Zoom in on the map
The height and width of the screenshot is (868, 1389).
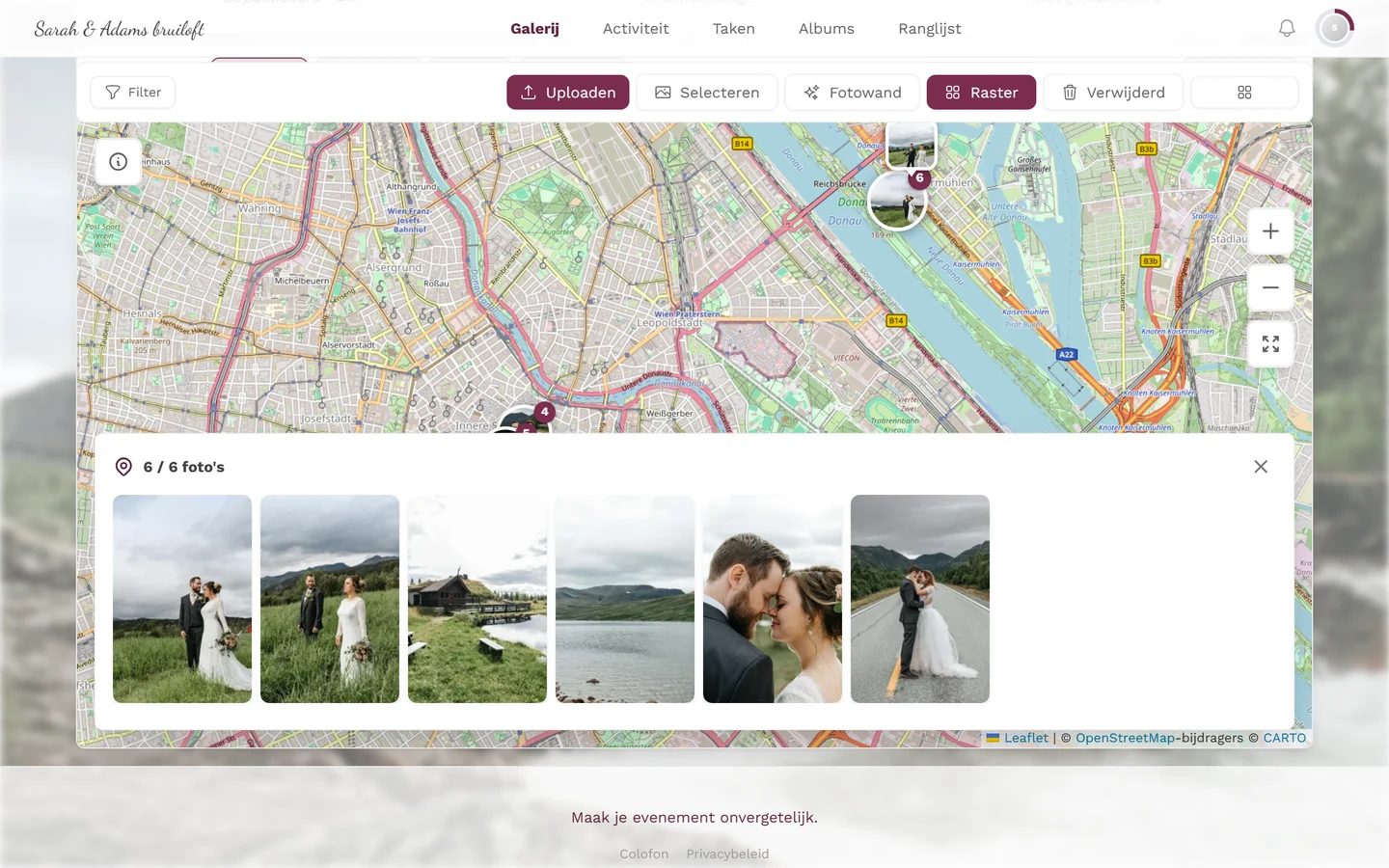pyautogui.click(x=1270, y=231)
